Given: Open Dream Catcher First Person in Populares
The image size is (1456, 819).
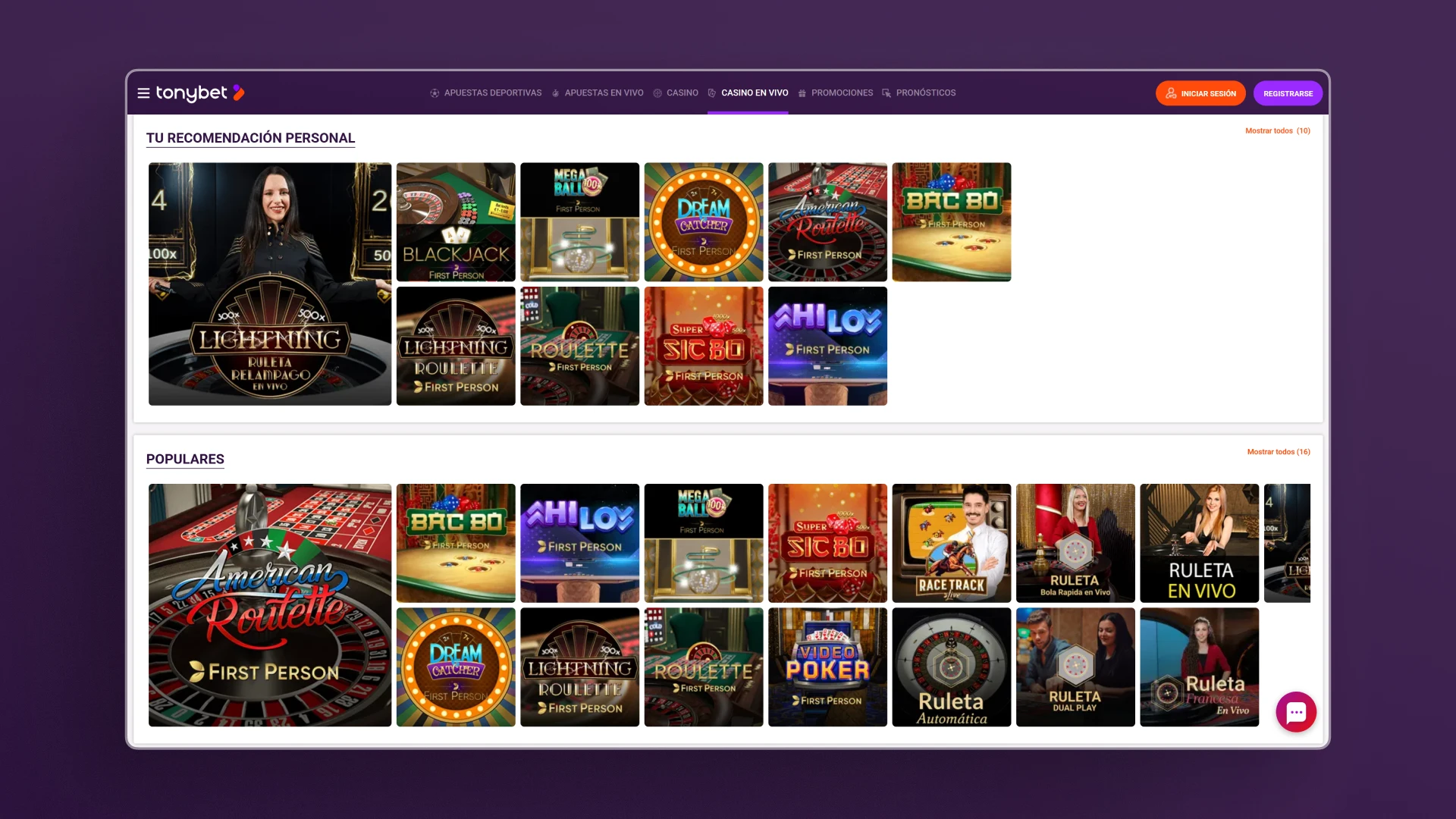Looking at the screenshot, I should pos(456,667).
